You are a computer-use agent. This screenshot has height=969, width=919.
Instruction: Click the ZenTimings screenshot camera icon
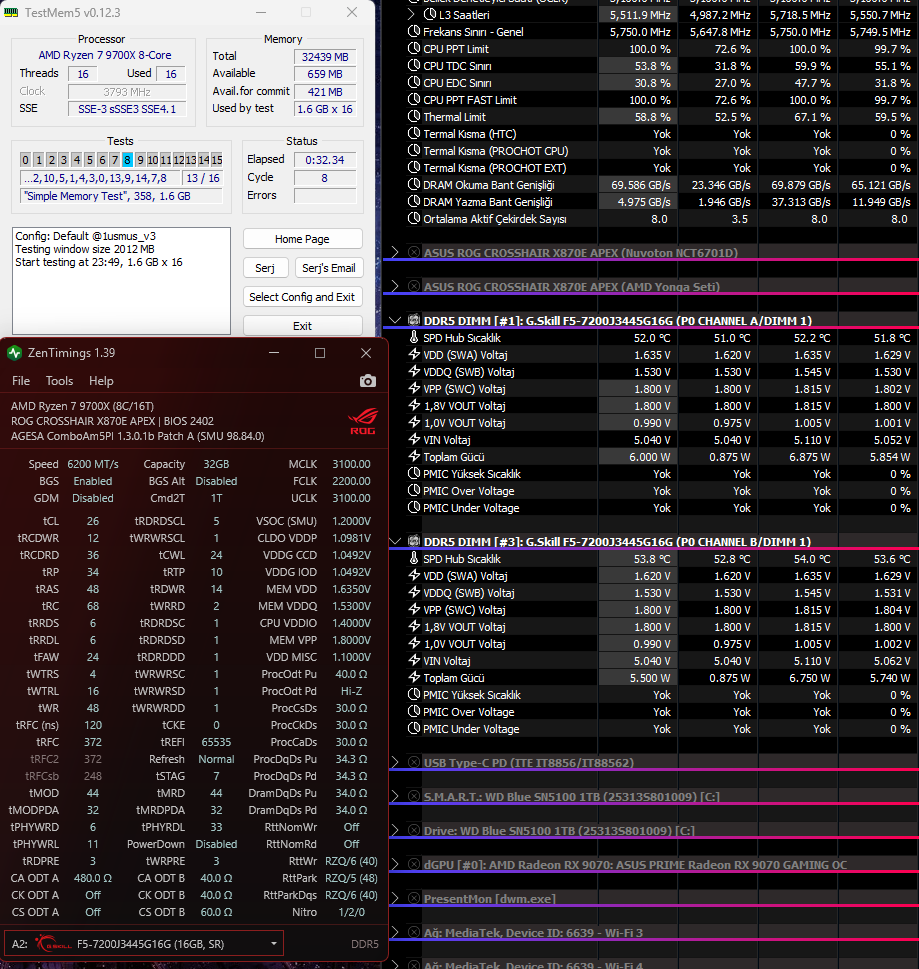tap(368, 381)
